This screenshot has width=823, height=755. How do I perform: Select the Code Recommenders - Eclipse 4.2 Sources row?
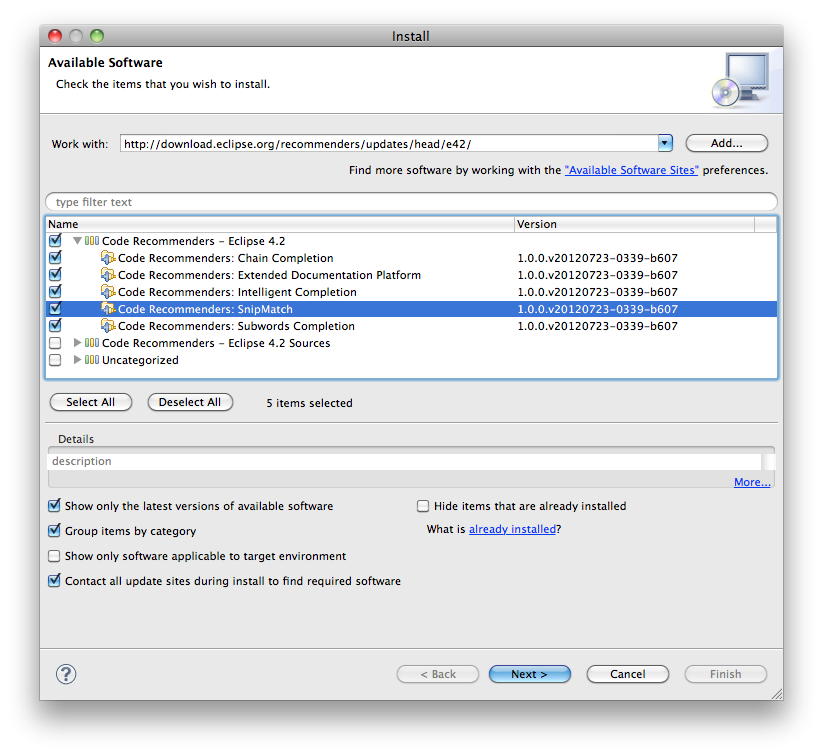412,343
